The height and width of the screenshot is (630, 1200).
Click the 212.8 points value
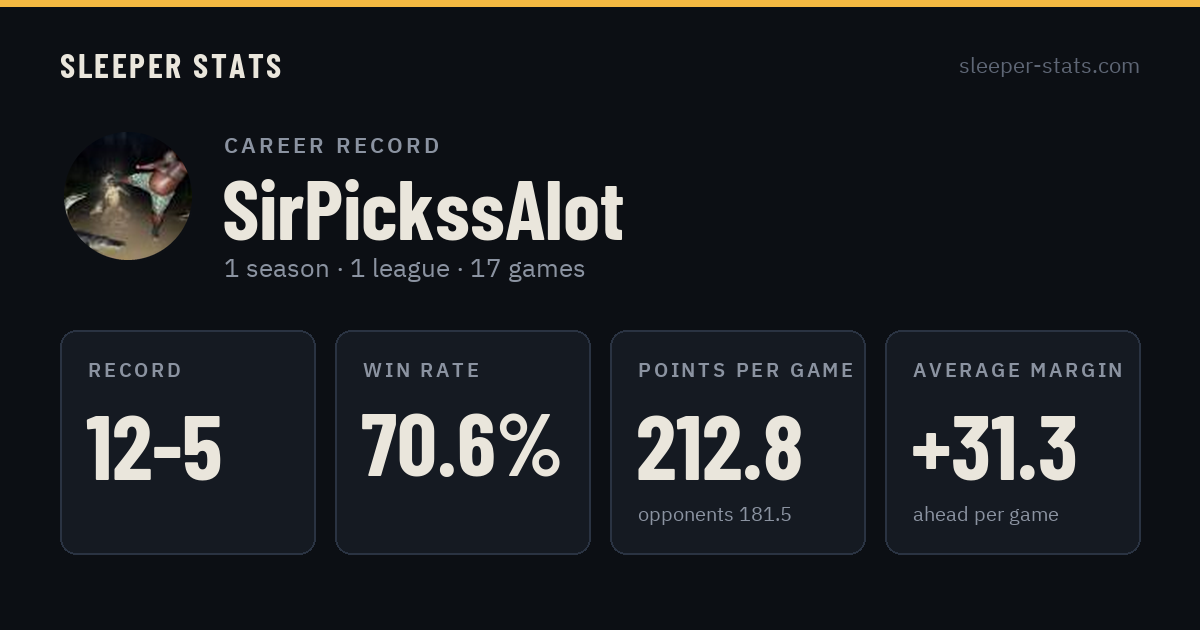[x=719, y=448]
